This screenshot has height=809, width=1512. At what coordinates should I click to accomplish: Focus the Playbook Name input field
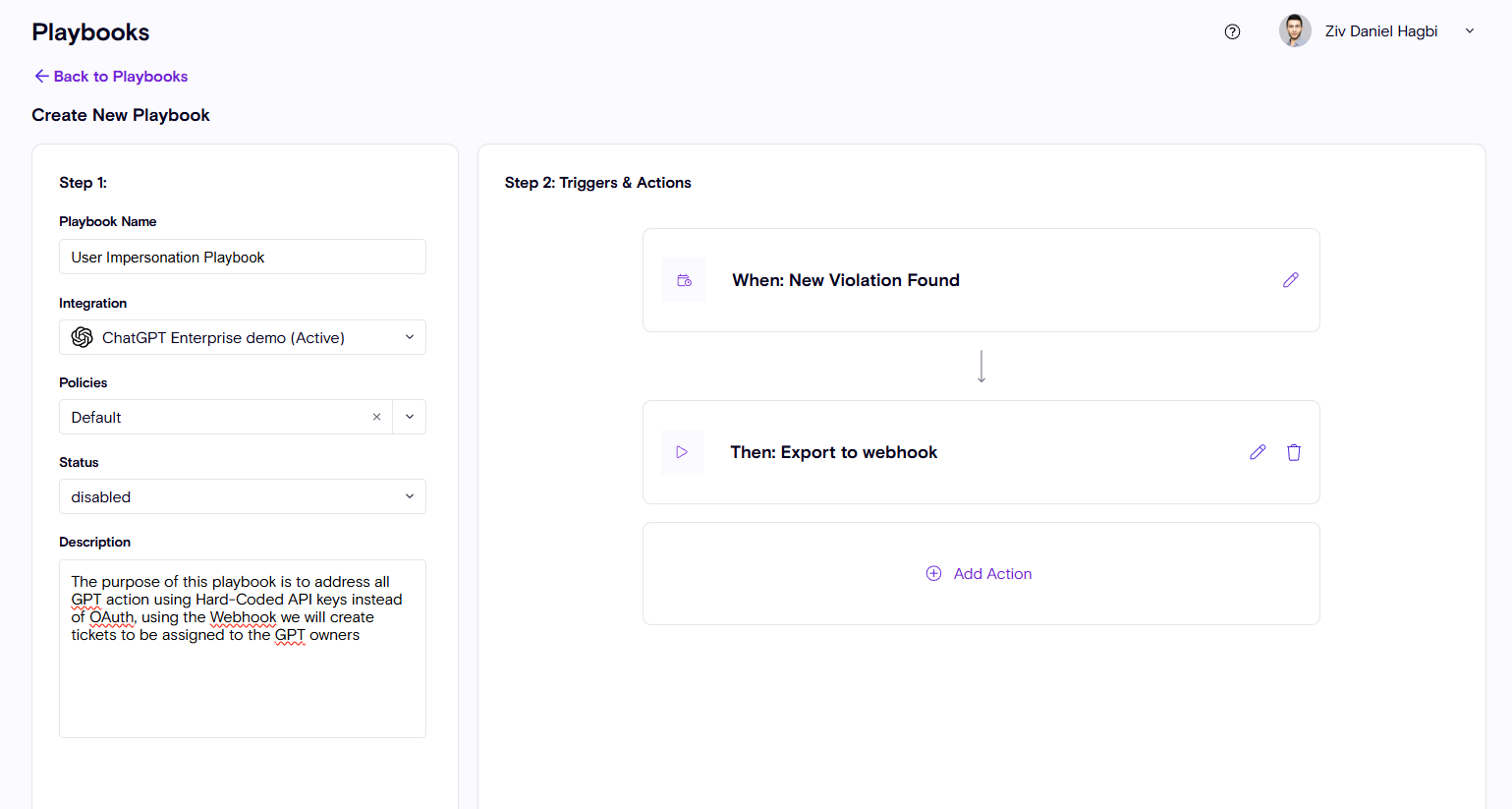242,257
